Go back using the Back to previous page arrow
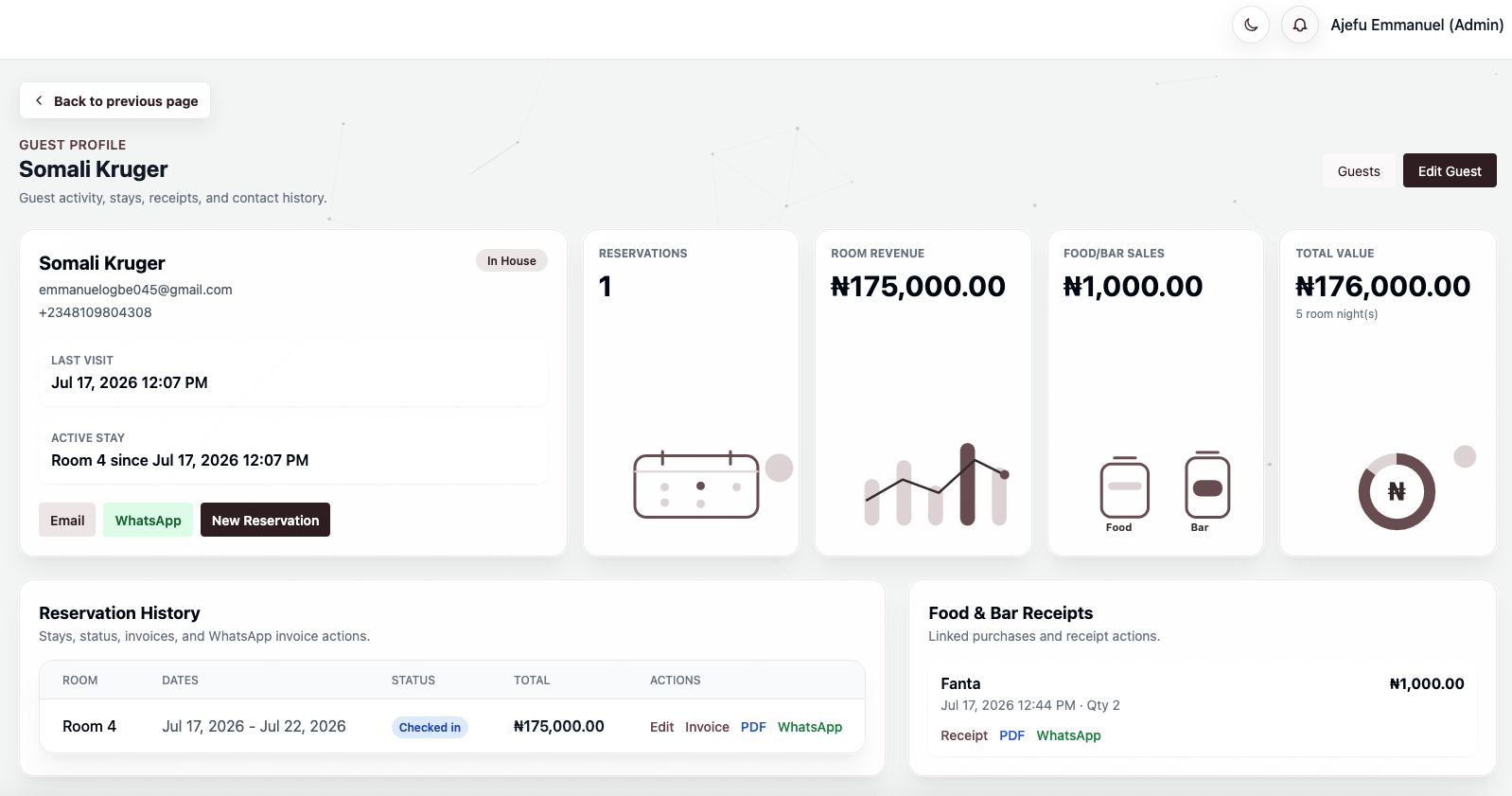The image size is (1512, 796). (114, 100)
